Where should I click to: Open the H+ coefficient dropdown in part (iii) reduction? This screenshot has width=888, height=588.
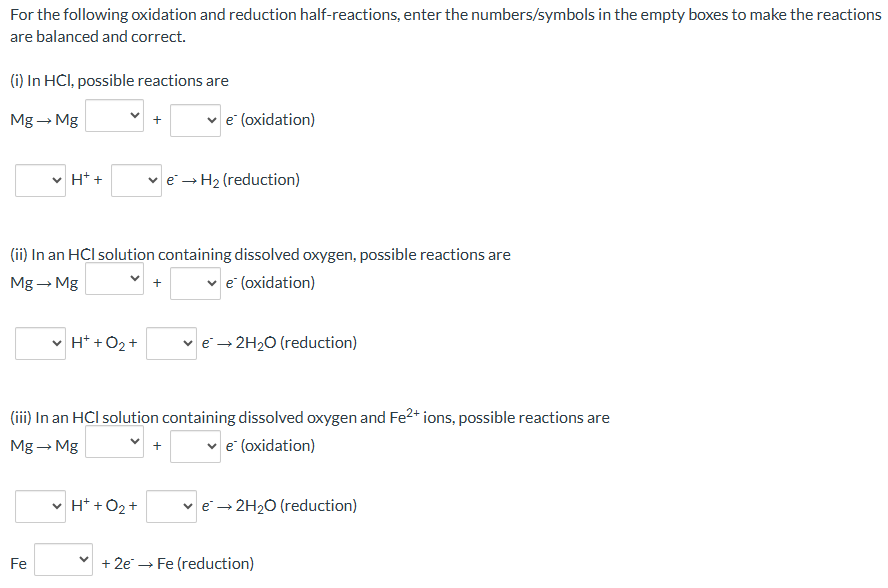(x=40, y=505)
